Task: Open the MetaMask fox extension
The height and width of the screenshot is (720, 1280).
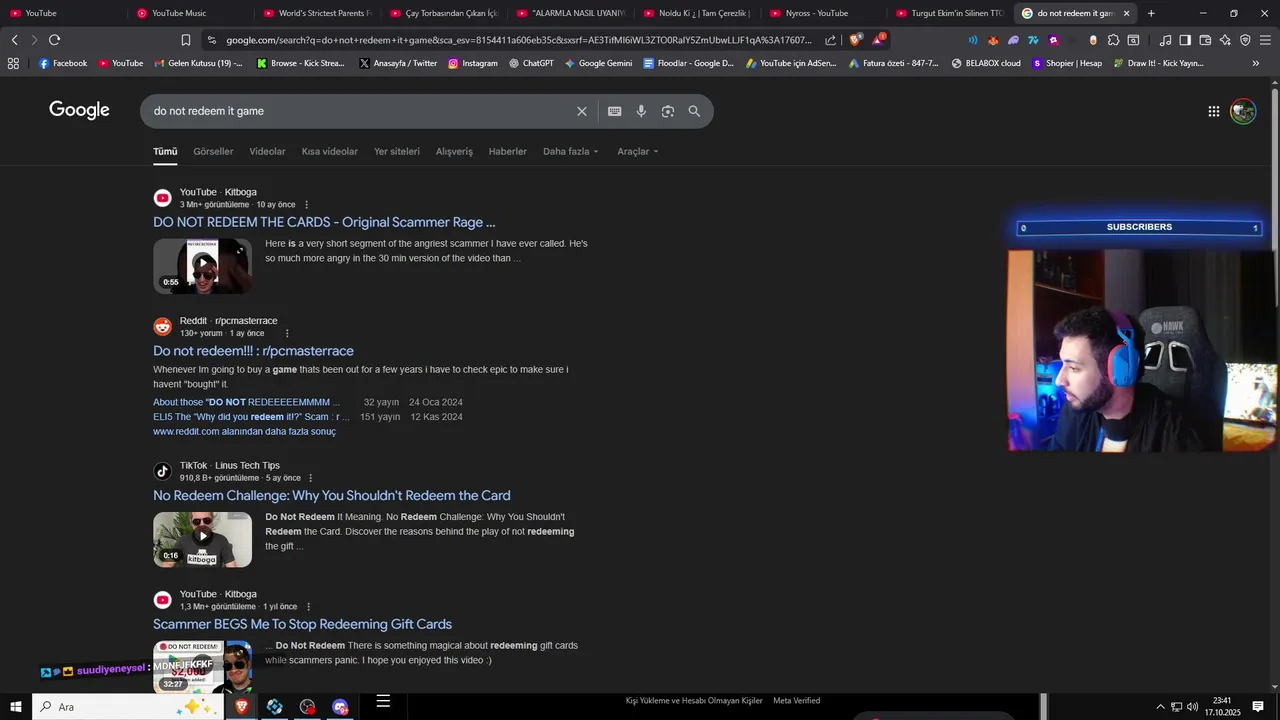Action: [x=993, y=40]
